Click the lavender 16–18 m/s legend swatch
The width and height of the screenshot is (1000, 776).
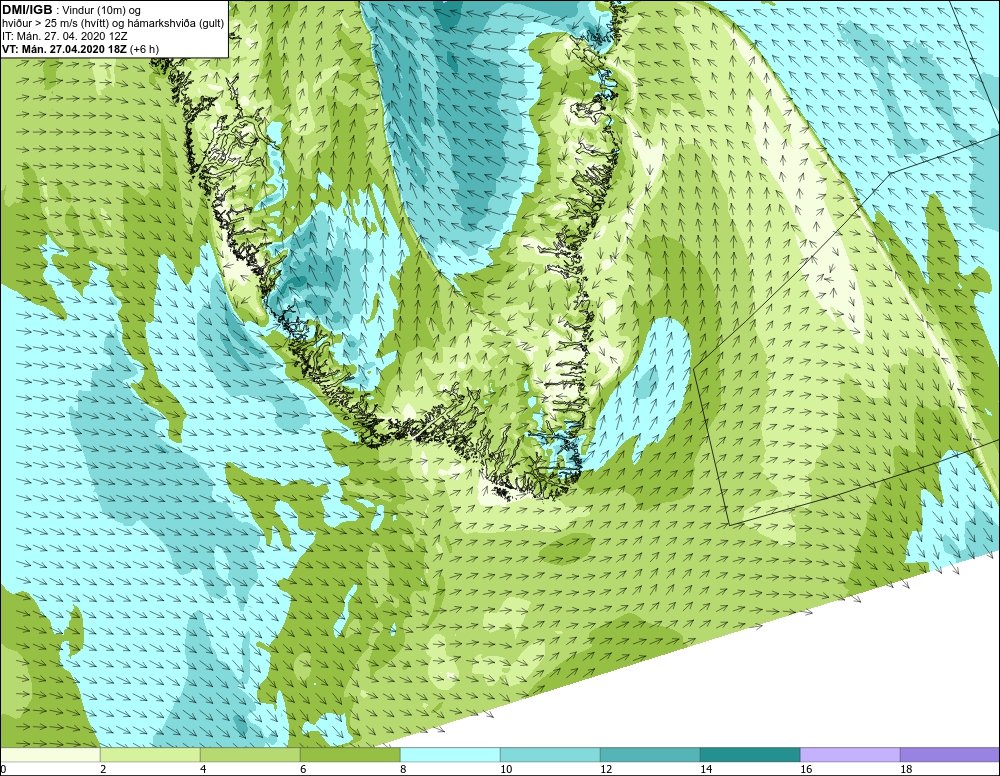pos(850,755)
